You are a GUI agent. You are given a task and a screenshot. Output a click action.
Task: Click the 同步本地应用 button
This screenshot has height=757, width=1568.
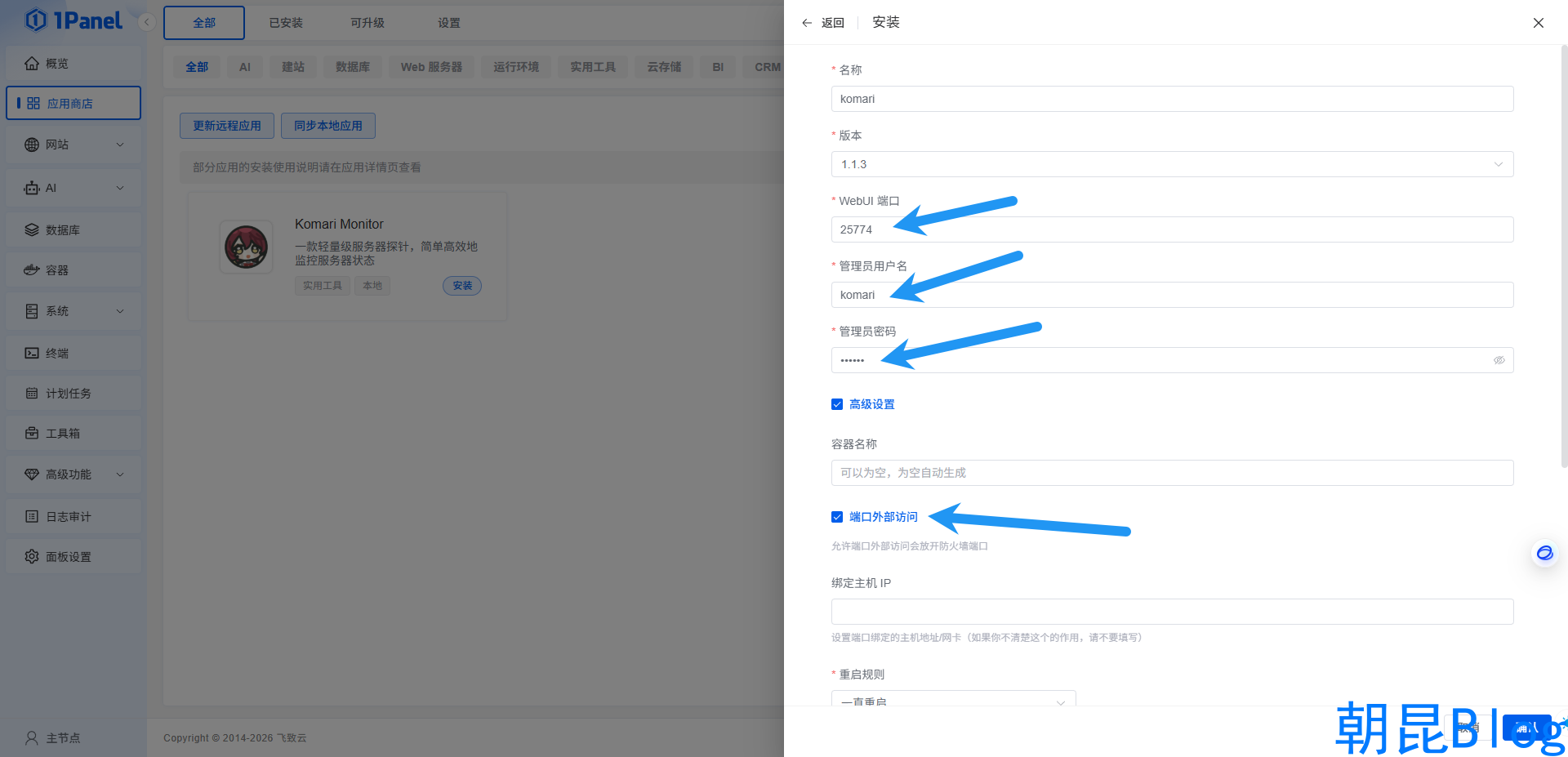pos(328,126)
